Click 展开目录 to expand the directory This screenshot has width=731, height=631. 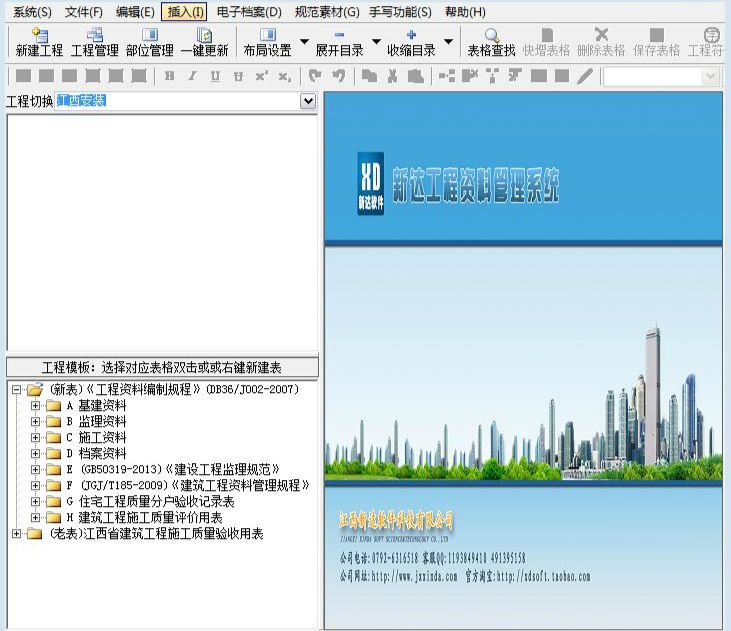point(339,42)
